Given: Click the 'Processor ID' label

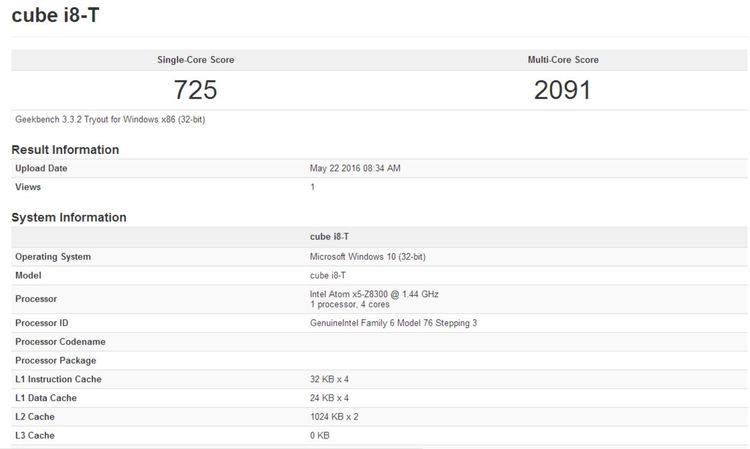Looking at the screenshot, I should (x=42, y=323).
